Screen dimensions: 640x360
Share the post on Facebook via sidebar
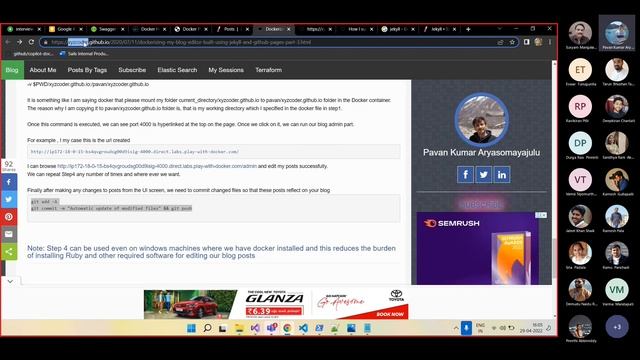click(x=9, y=182)
